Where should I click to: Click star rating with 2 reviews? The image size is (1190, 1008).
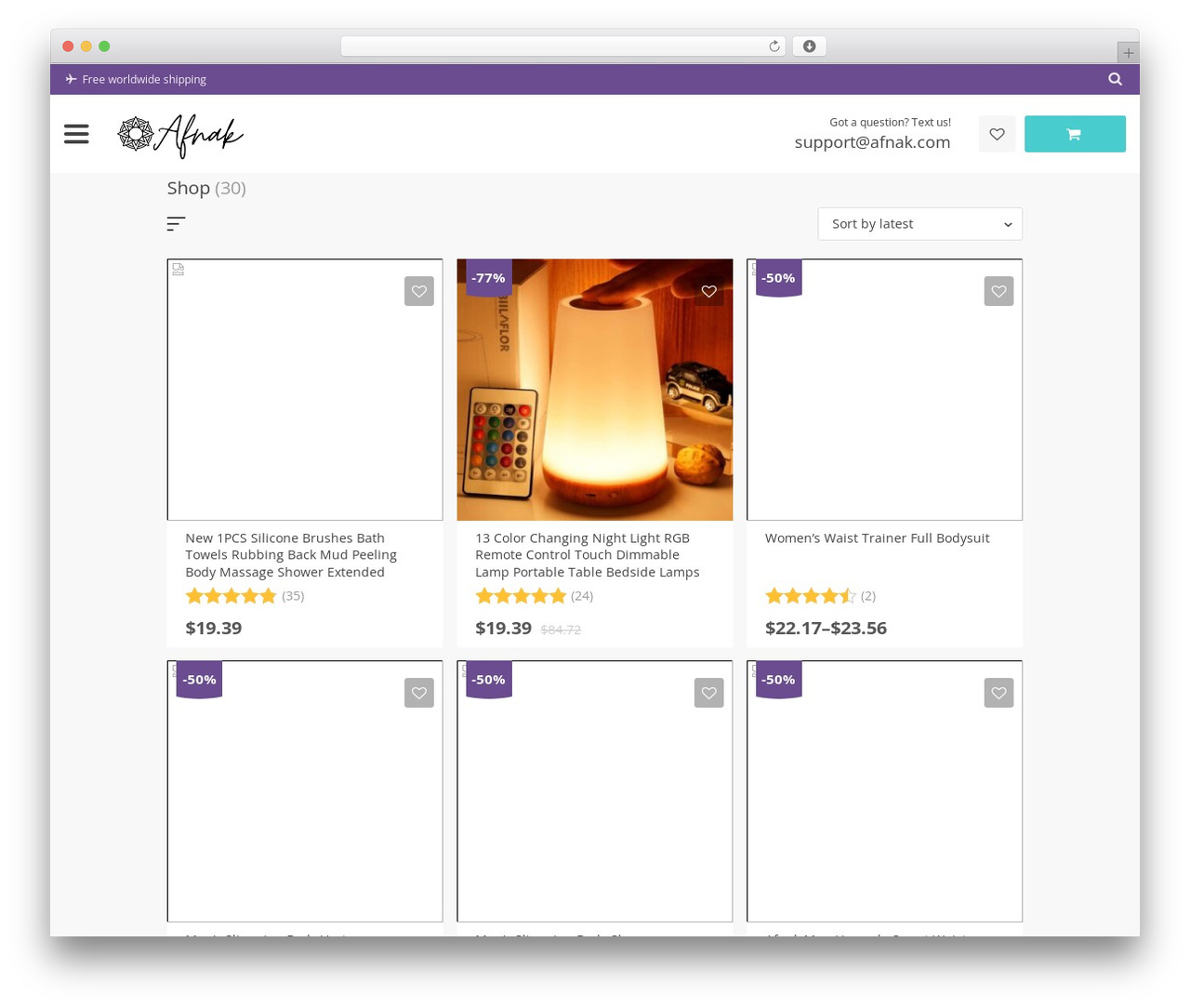(810, 596)
